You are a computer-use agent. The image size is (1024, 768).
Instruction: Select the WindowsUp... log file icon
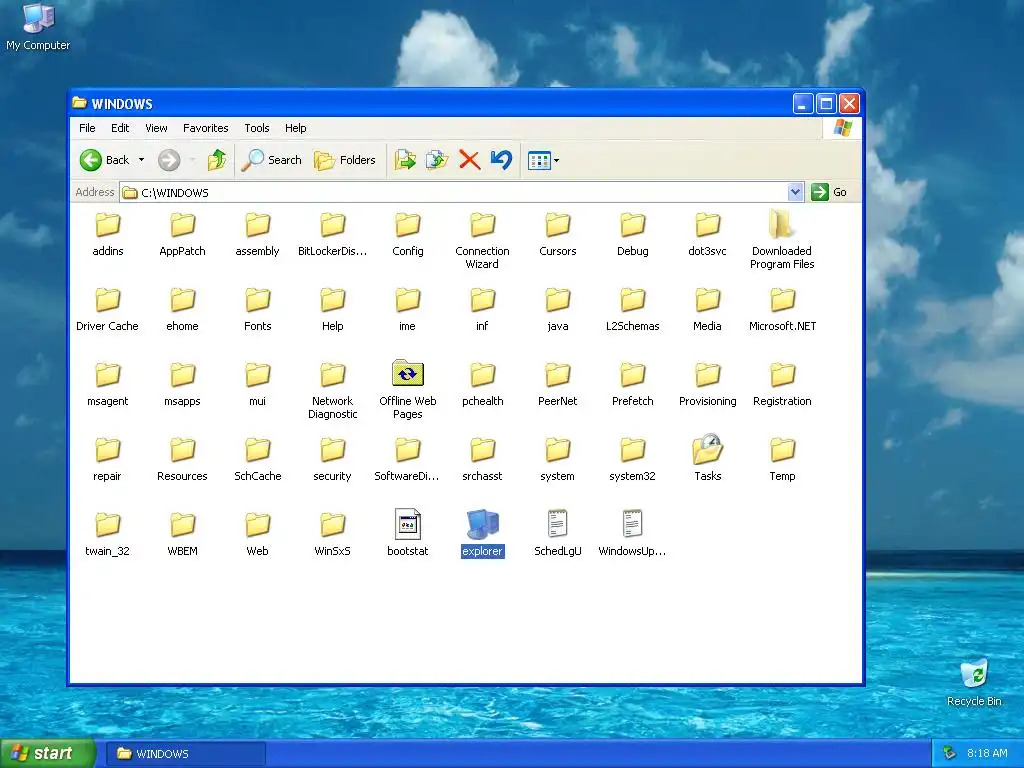632,524
